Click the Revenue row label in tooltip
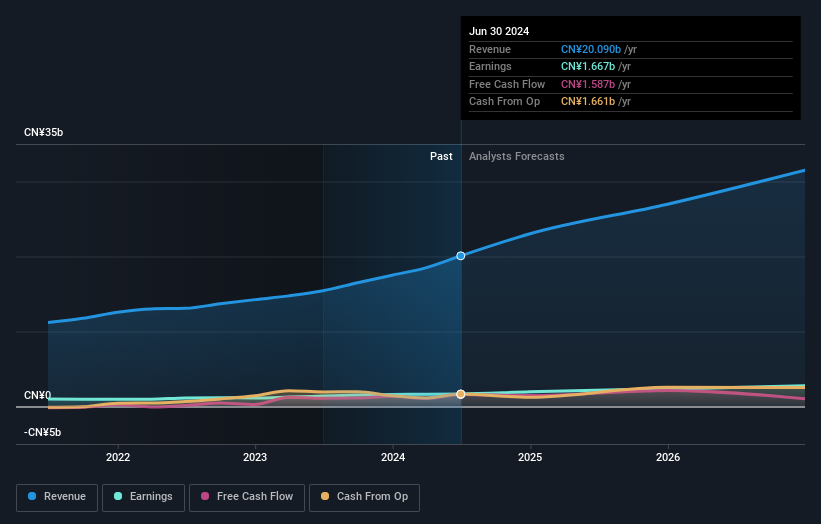The image size is (821, 524). 490,49
